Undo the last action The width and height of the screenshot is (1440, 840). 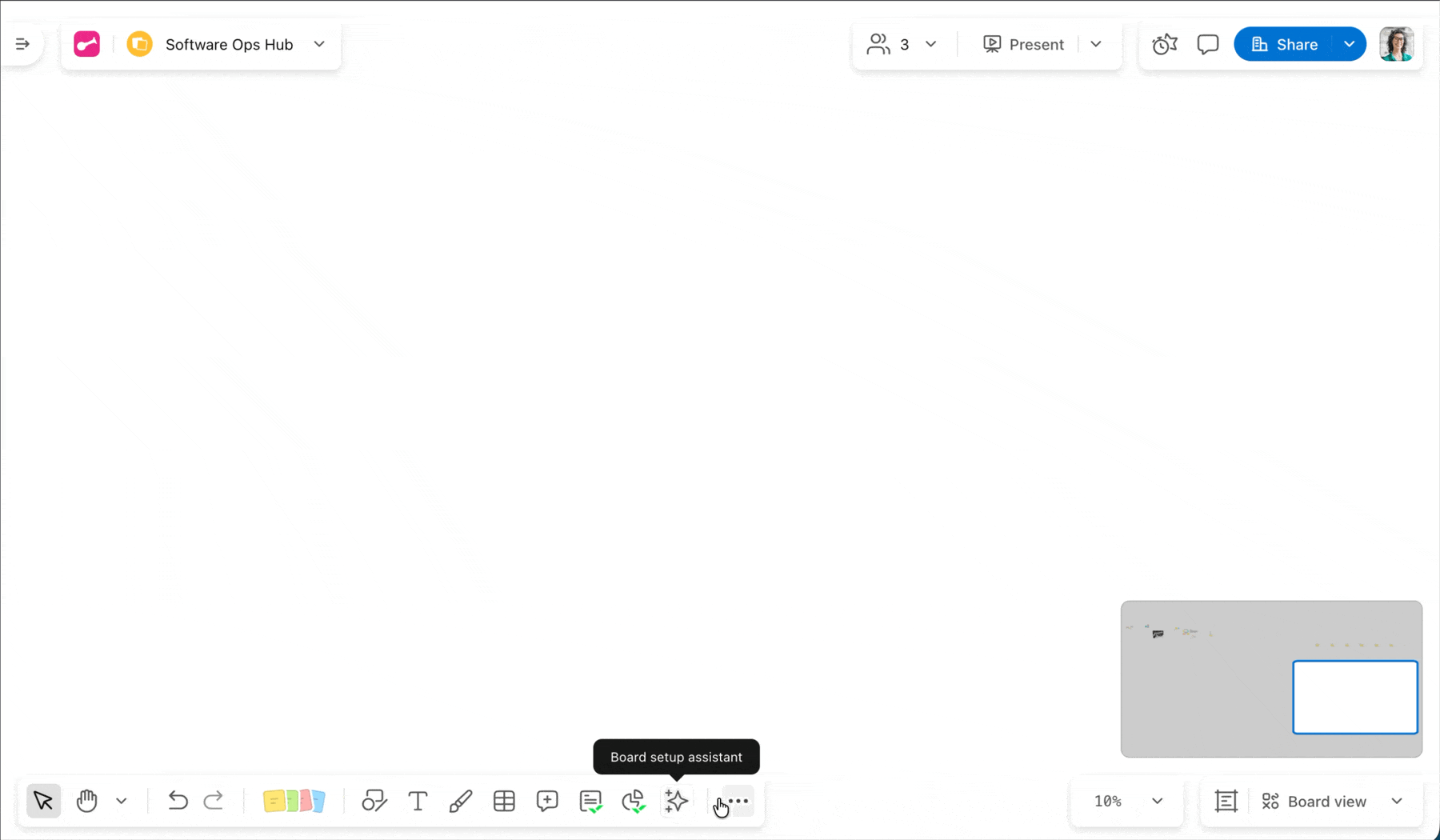178,801
